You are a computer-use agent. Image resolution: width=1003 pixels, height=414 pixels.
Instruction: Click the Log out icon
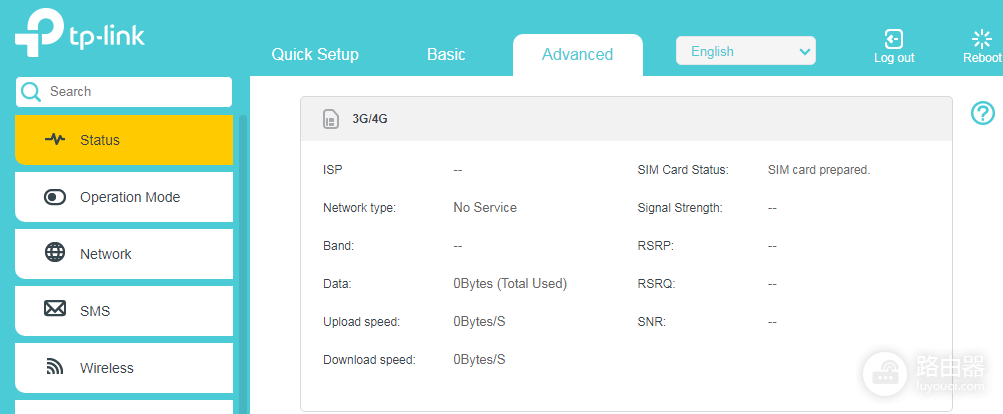(x=894, y=38)
